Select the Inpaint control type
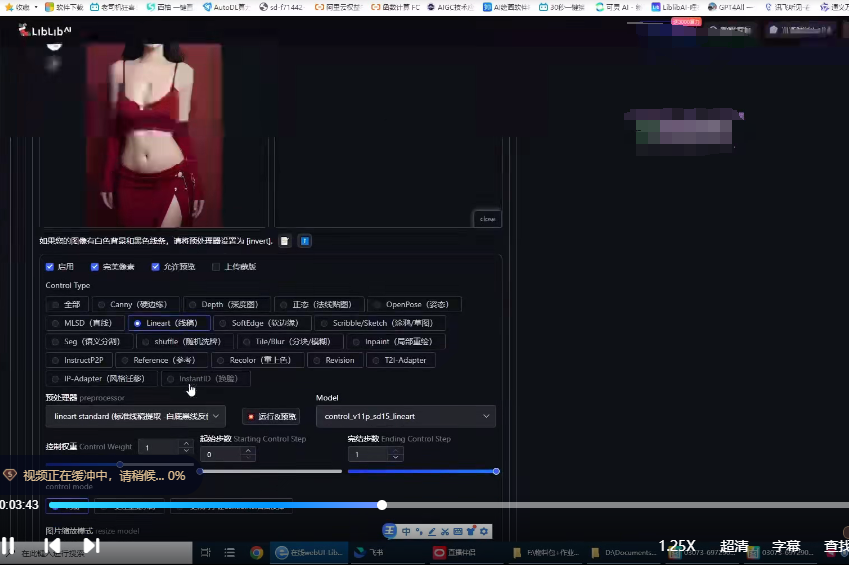The image size is (849, 565). pyautogui.click(x=396, y=341)
